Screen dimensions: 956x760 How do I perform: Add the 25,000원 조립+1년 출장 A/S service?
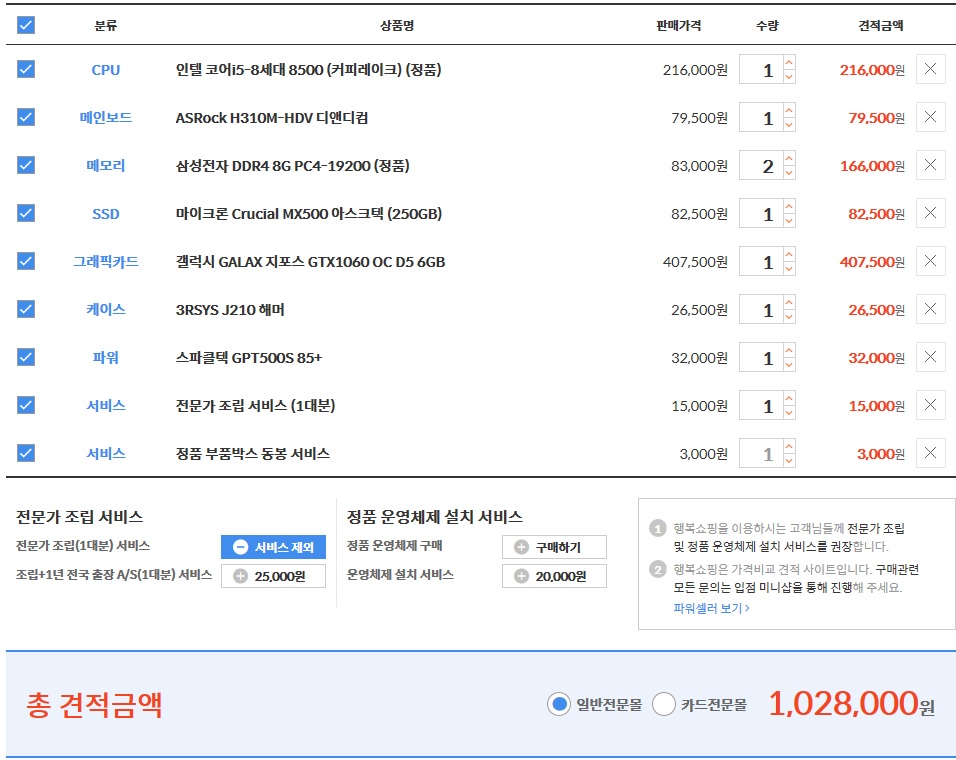273,576
